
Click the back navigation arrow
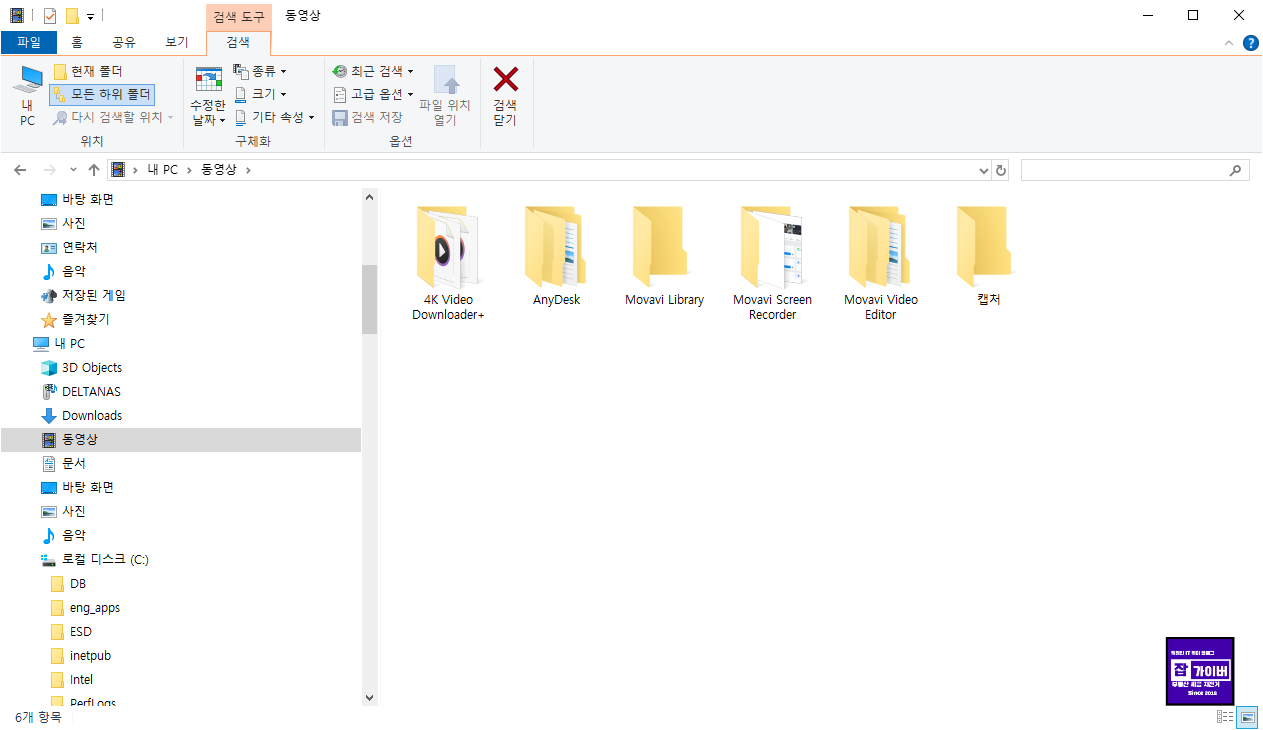click(20, 170)
